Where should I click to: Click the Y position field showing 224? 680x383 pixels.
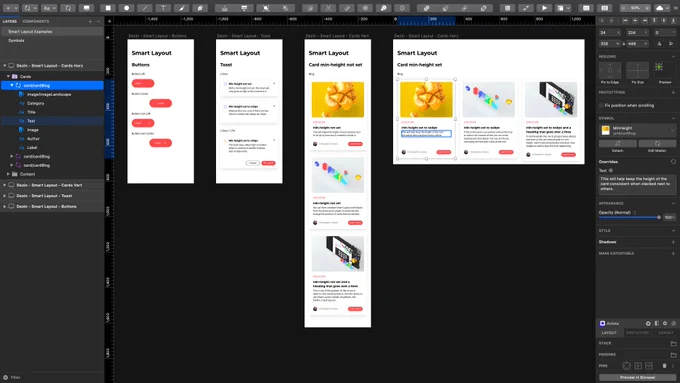[x=637, y=33]
